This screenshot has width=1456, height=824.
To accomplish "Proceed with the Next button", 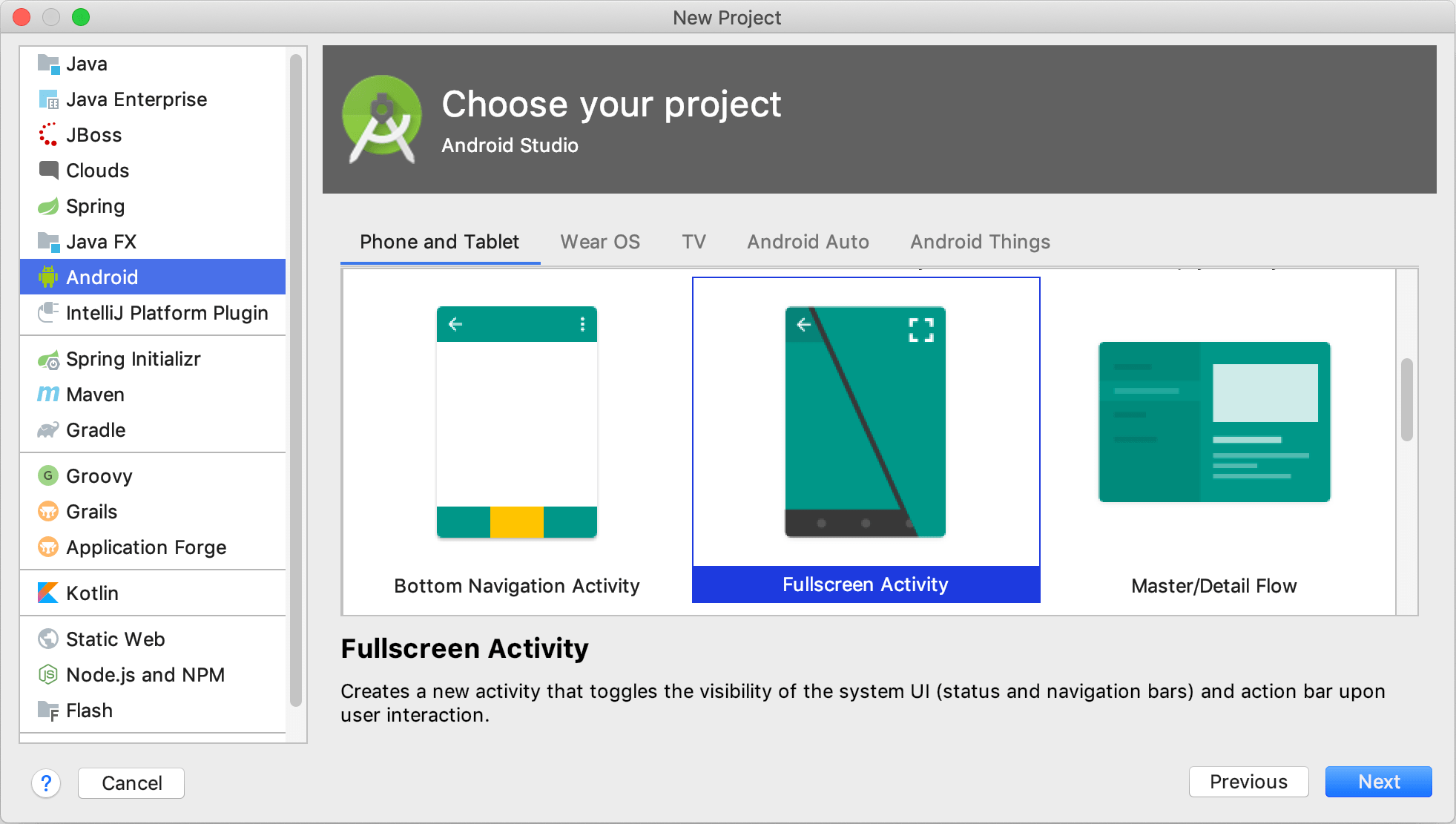I will [1379, 782].
